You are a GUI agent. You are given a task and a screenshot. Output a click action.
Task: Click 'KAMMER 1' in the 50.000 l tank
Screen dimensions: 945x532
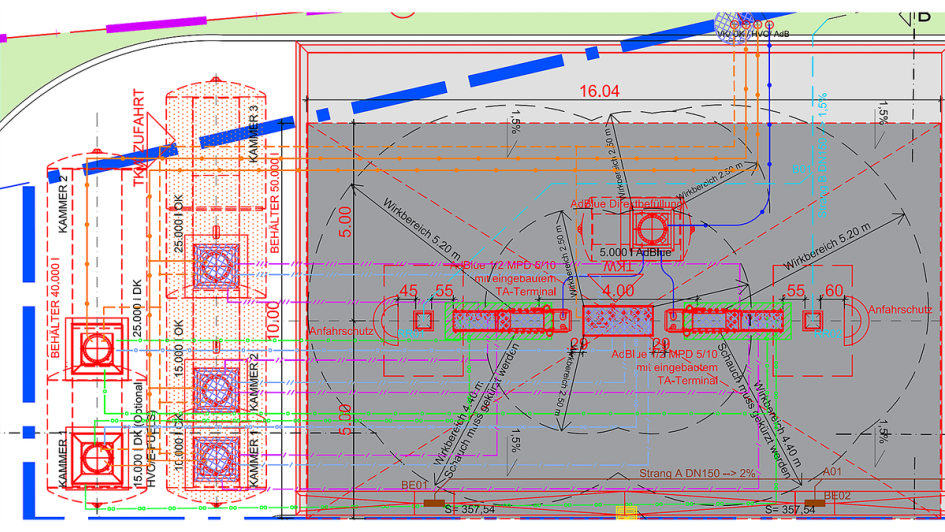[x=253, y=459]
